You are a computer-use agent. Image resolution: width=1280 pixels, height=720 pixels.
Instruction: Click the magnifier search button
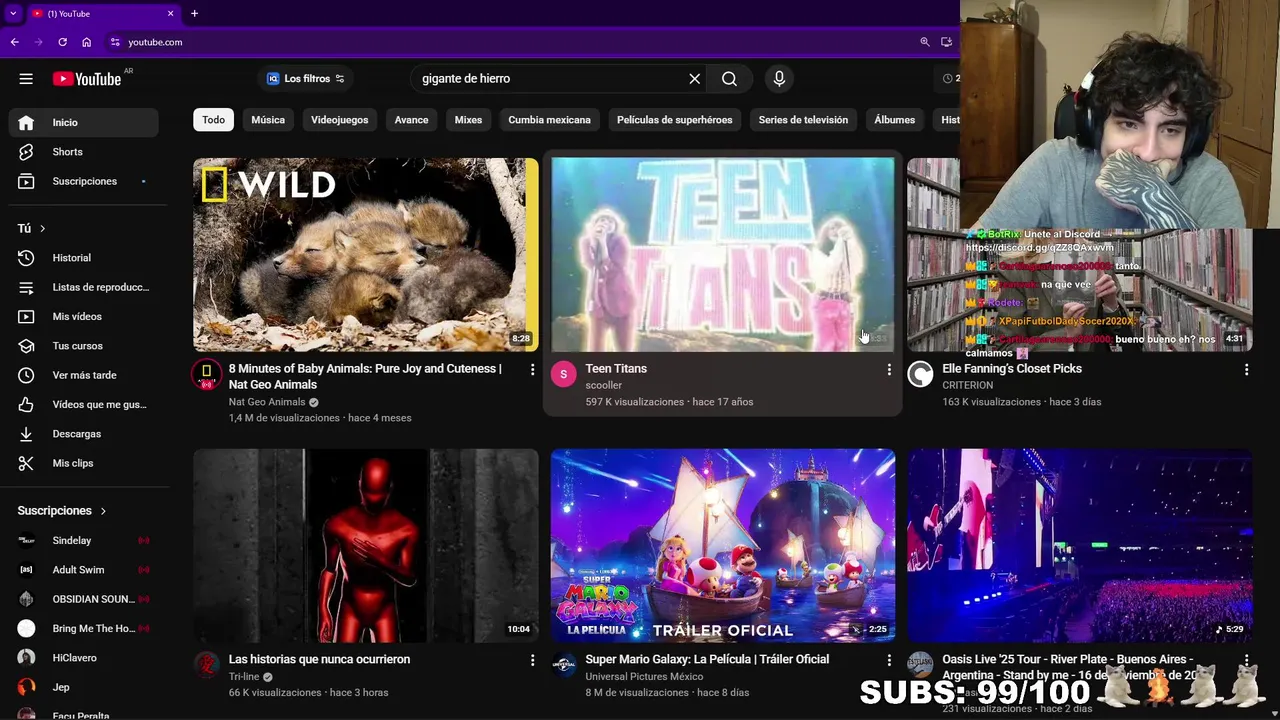tap(729, 79)
